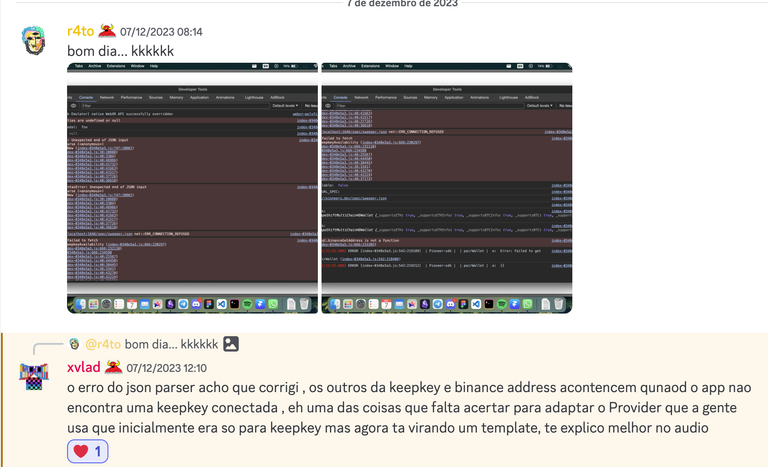Click the @r4to mention in the reply preview

[x=103, y=344]
